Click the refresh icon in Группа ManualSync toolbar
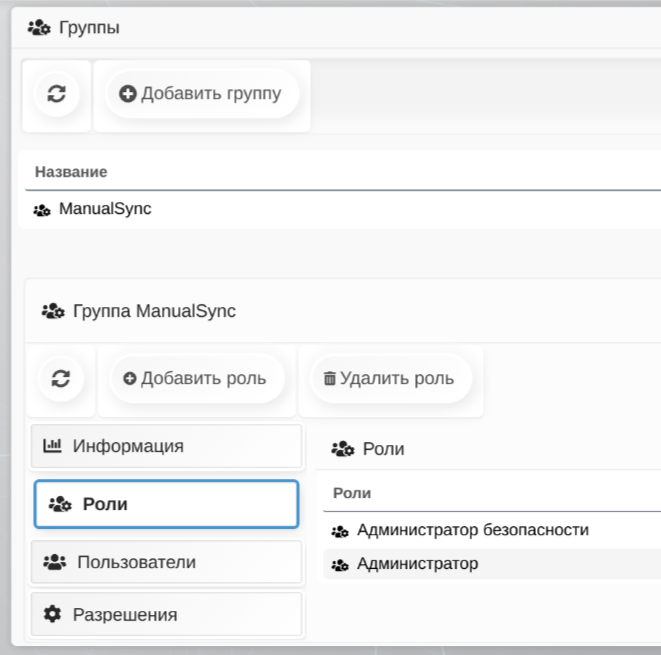Image resolution: width=661 pixels, height=655 pixels. (61, 379)
